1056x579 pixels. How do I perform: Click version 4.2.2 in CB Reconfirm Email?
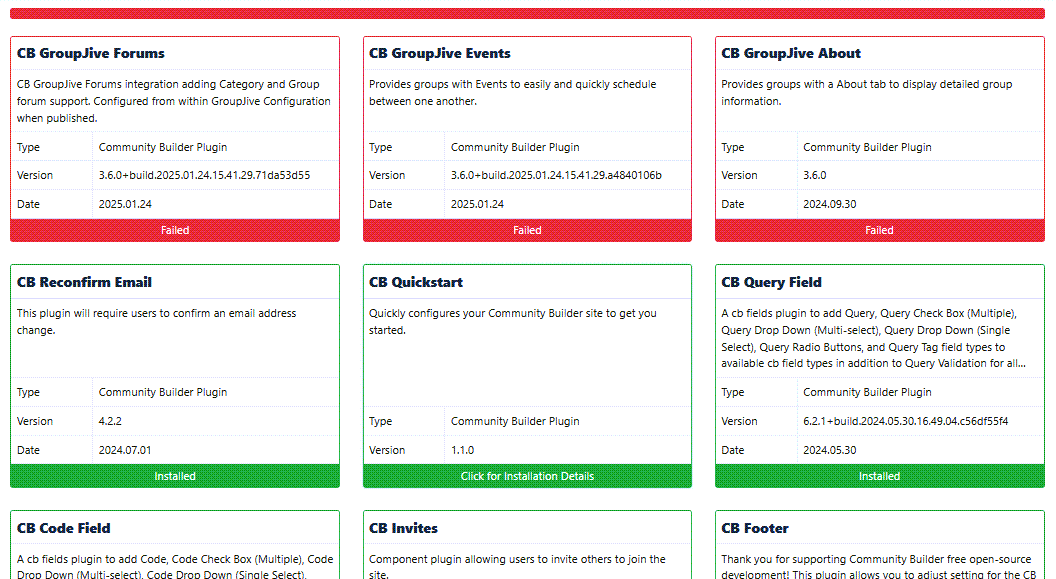pyautogui.click(x=110, y=421)
